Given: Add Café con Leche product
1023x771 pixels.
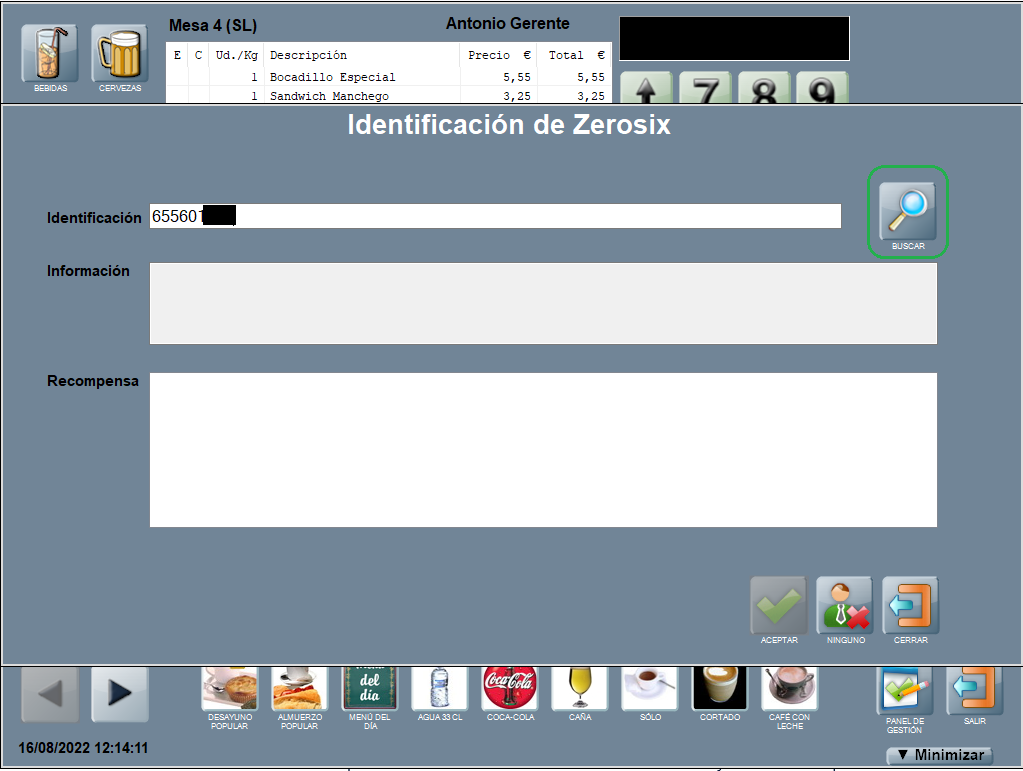Looking at the screenshot, I should click(x=789, y=688).
